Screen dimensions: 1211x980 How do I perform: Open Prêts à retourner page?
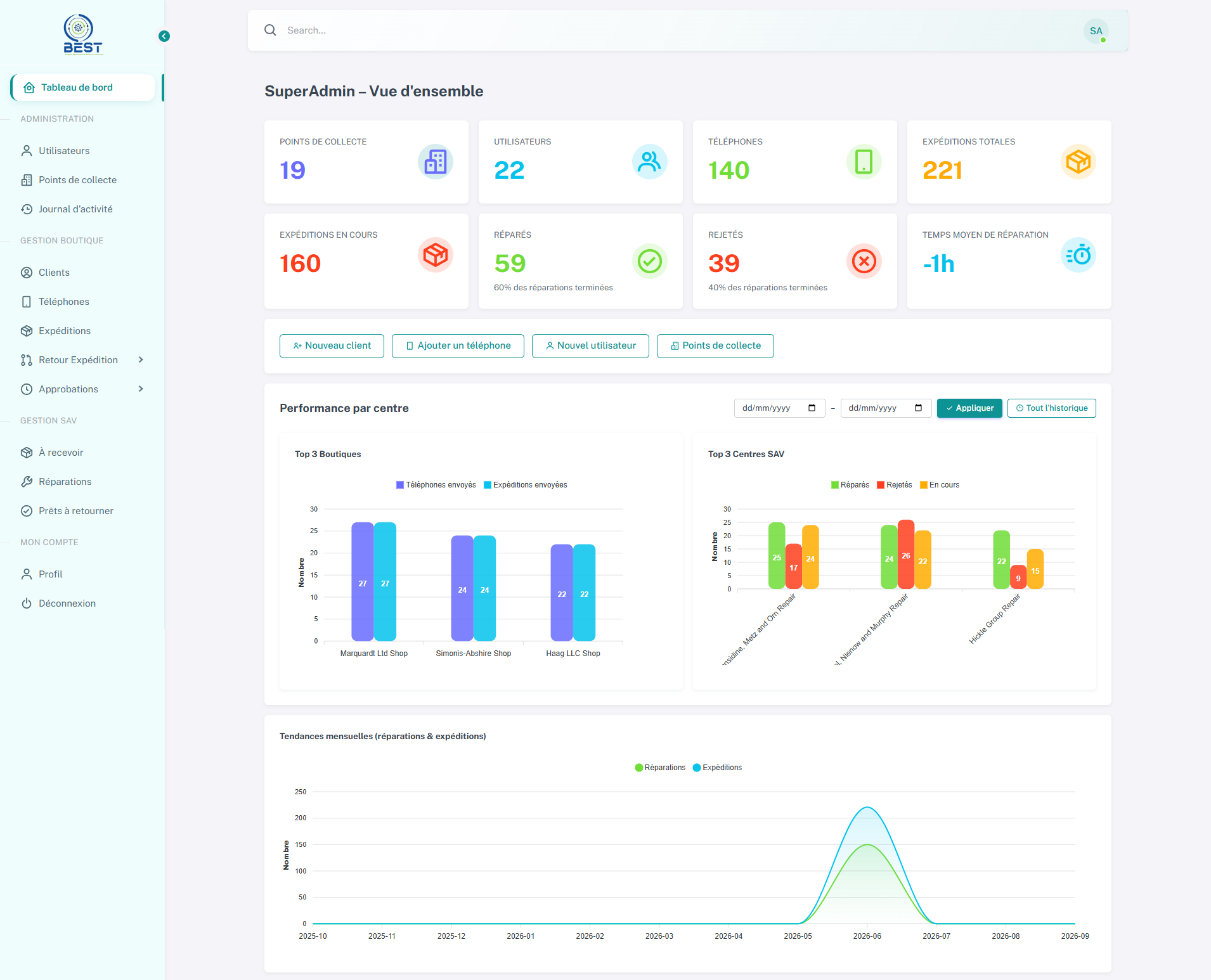click(82, 511)
